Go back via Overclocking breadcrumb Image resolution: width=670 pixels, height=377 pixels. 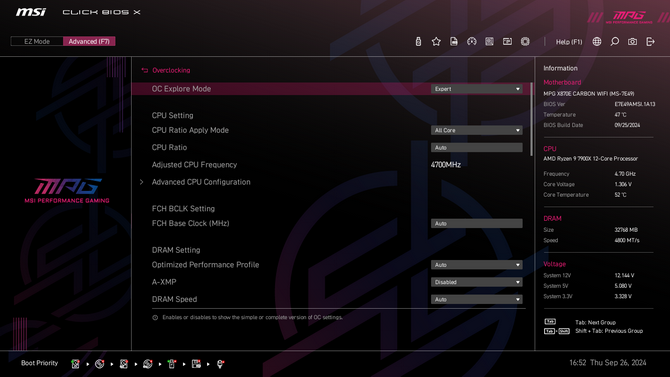coord(166,70)
